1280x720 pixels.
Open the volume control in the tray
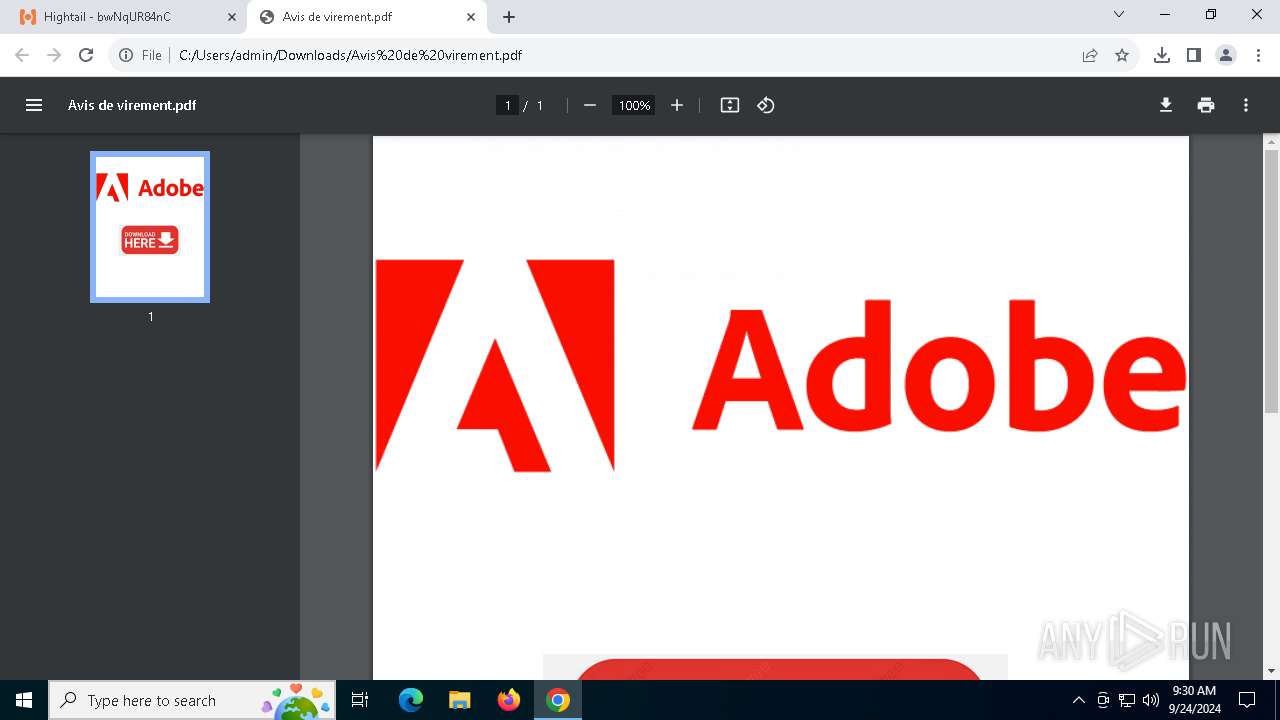click(x=1151, y=700)
